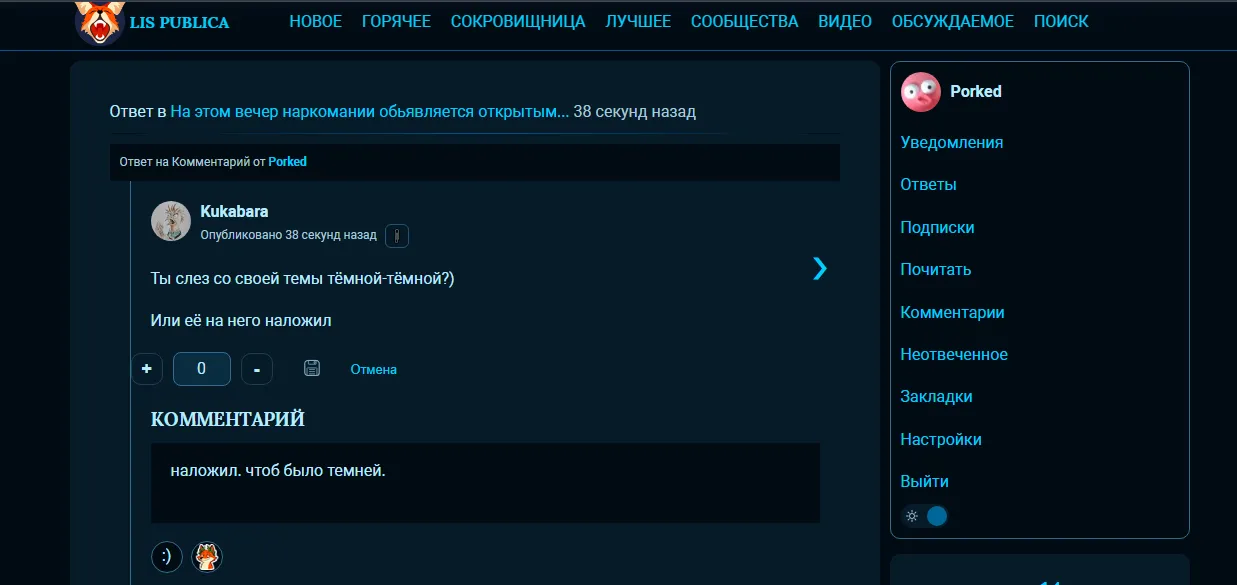Downvote the comment with minus button

point(257,369)
